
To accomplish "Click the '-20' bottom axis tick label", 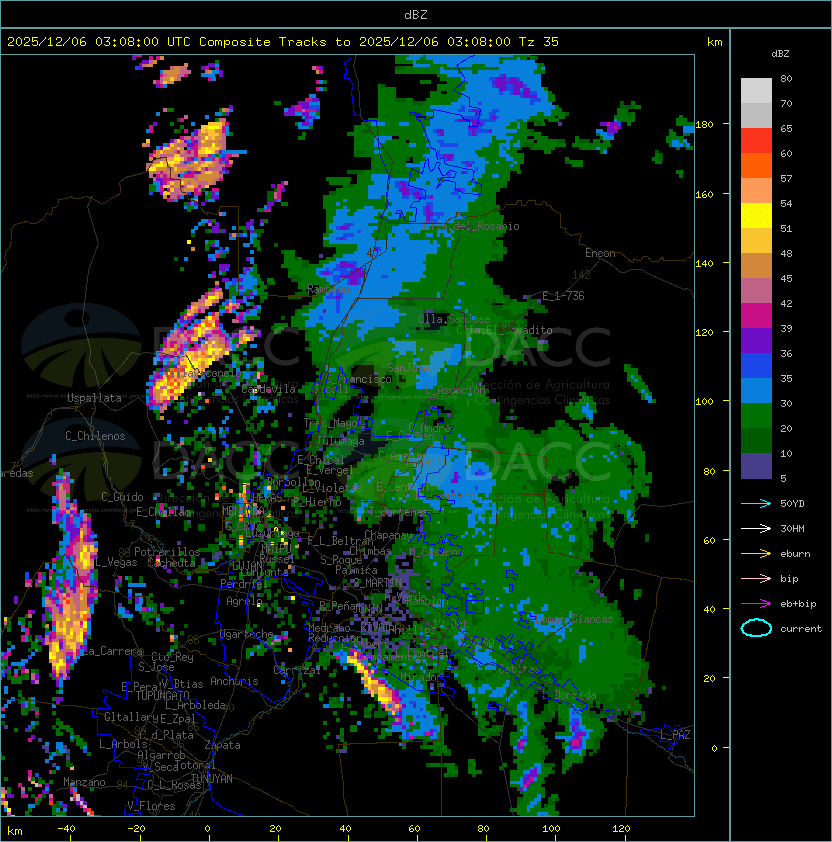I will 136,829.
